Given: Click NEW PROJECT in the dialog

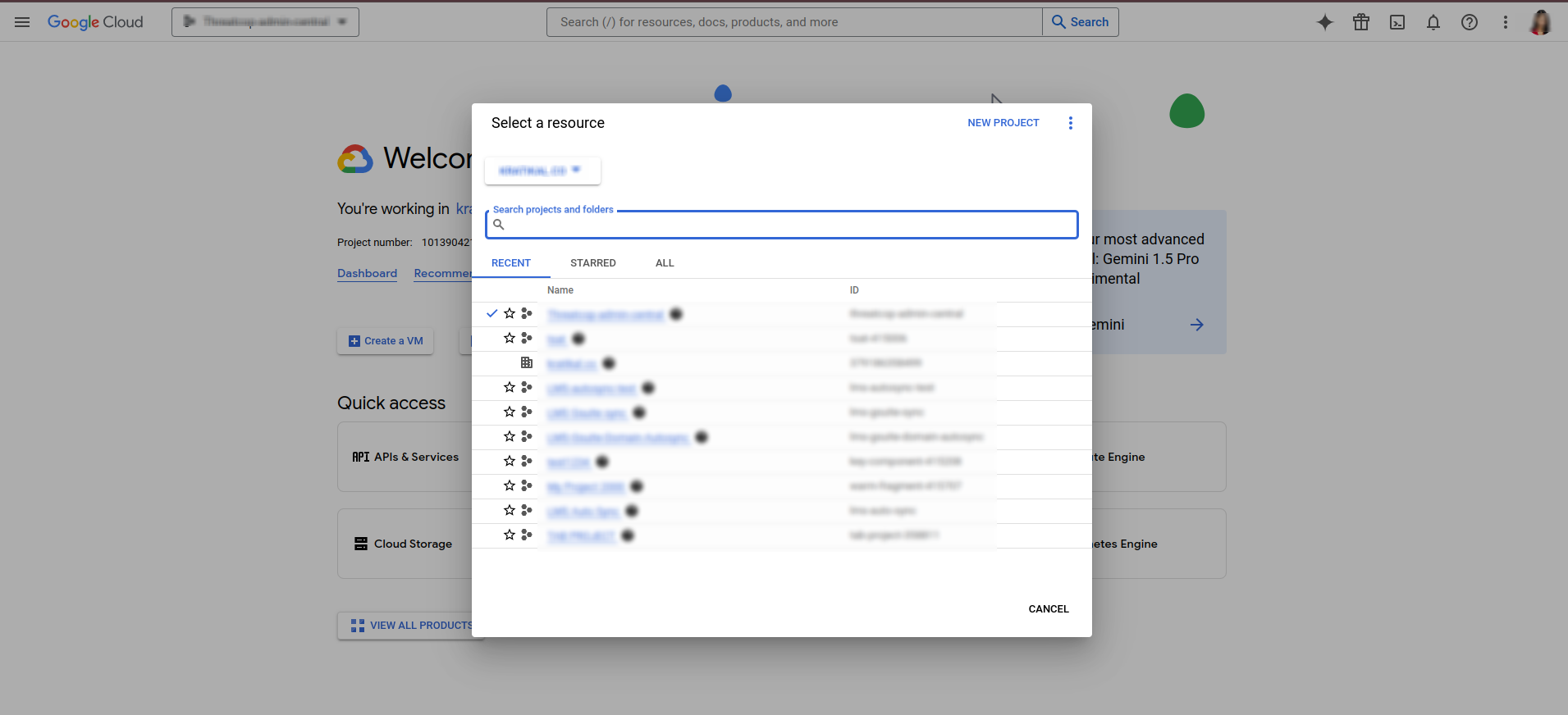Looking at the screenshot, I should pos(1003,123).
